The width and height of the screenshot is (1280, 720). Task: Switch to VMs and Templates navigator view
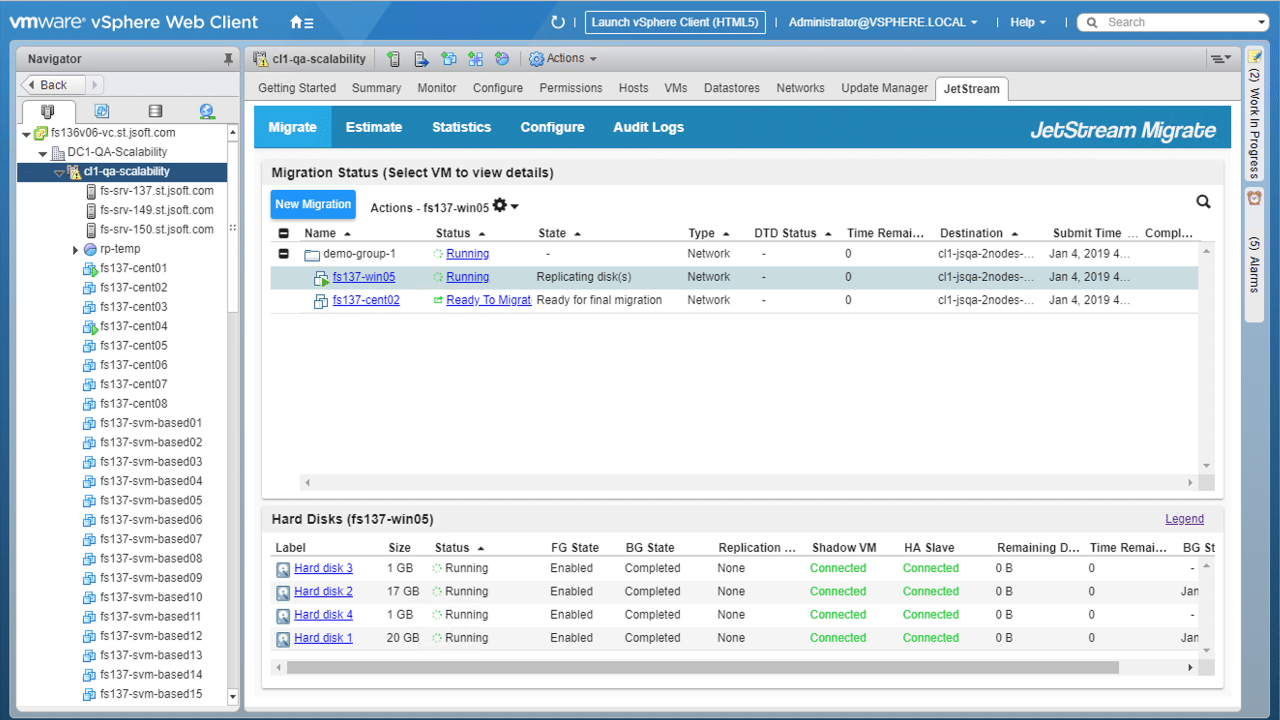[x=101, y=111]
